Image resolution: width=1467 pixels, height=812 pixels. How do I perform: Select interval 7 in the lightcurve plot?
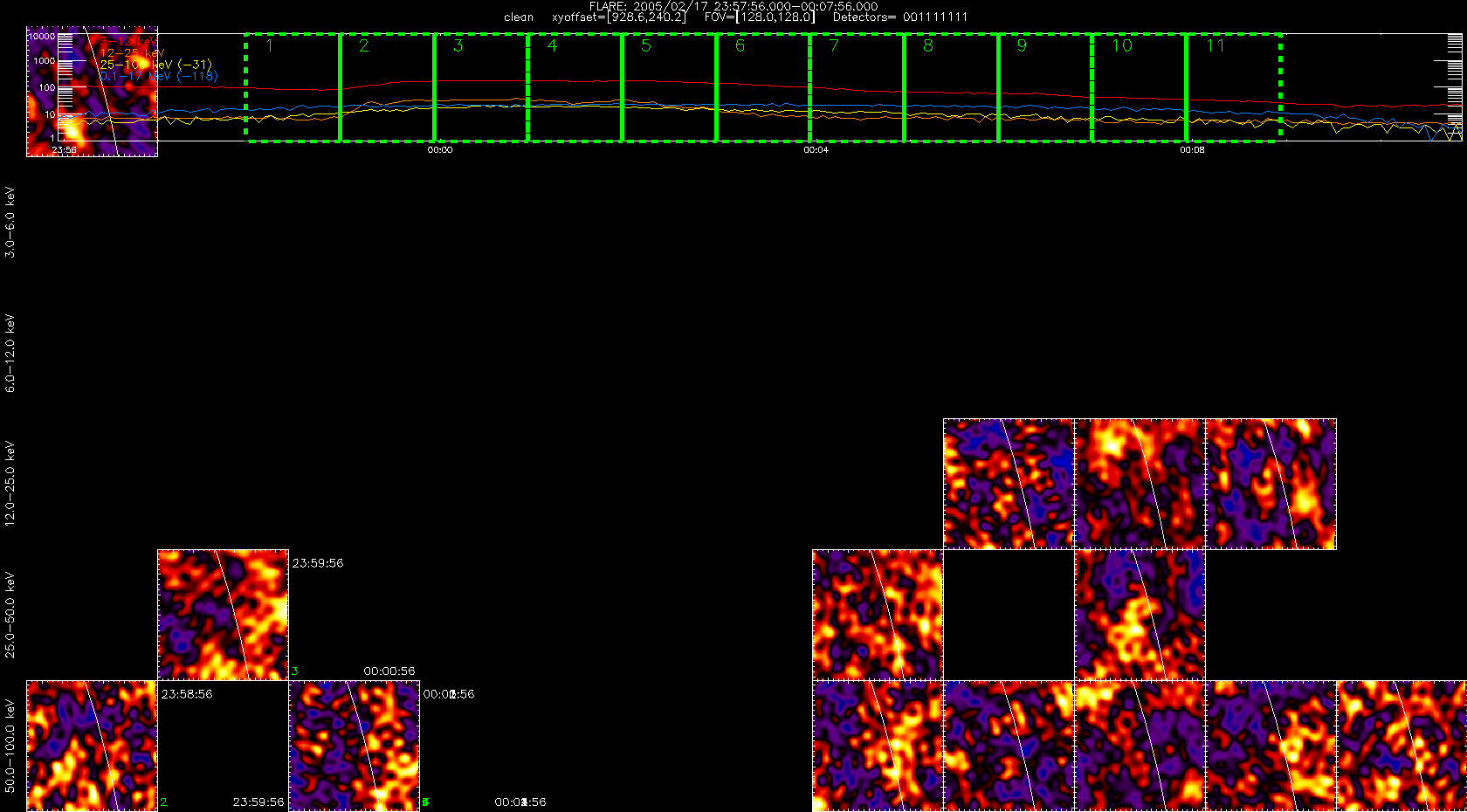click(857, 87)
